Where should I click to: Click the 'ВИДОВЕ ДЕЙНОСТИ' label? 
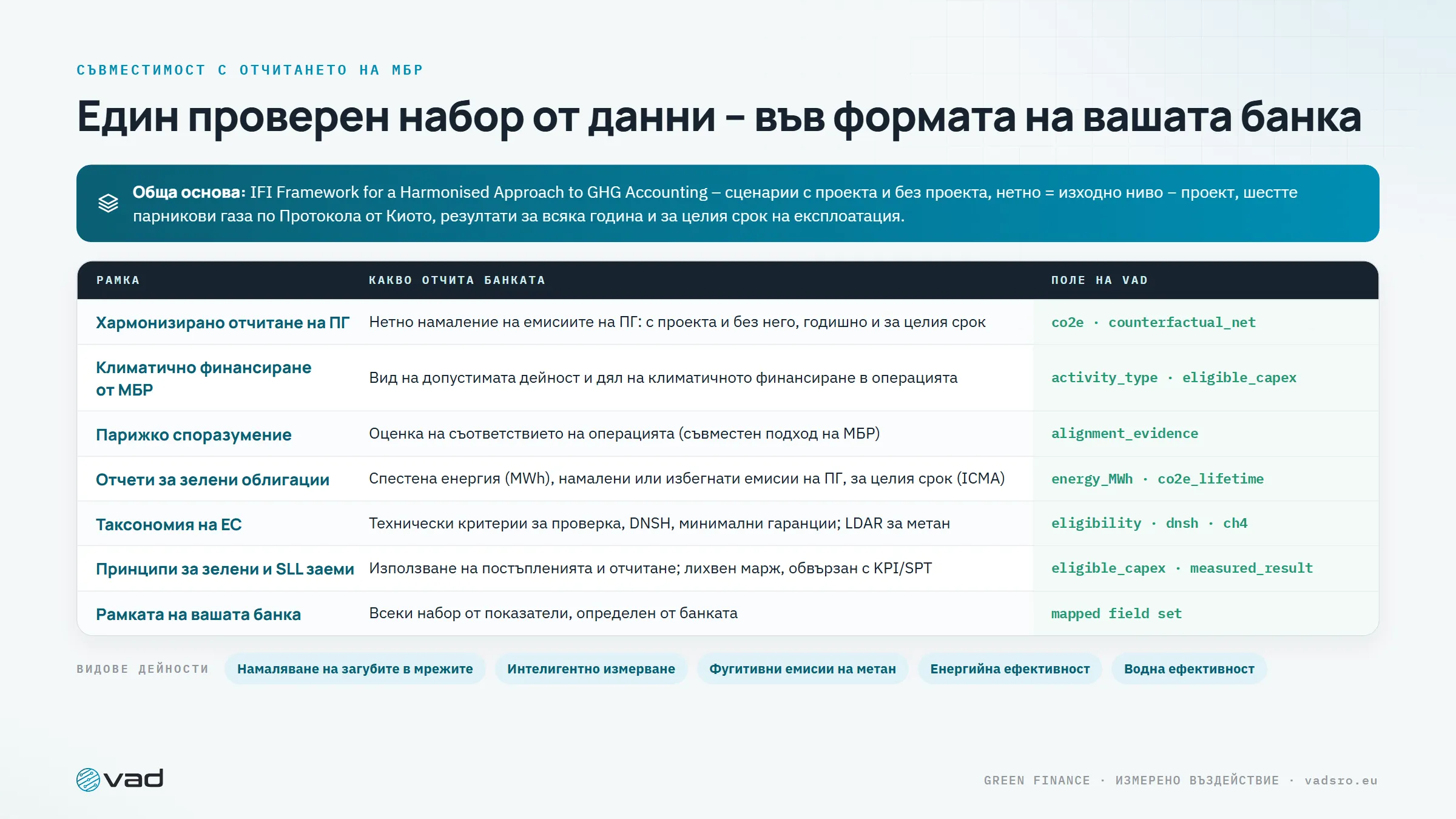coord(143,669)
